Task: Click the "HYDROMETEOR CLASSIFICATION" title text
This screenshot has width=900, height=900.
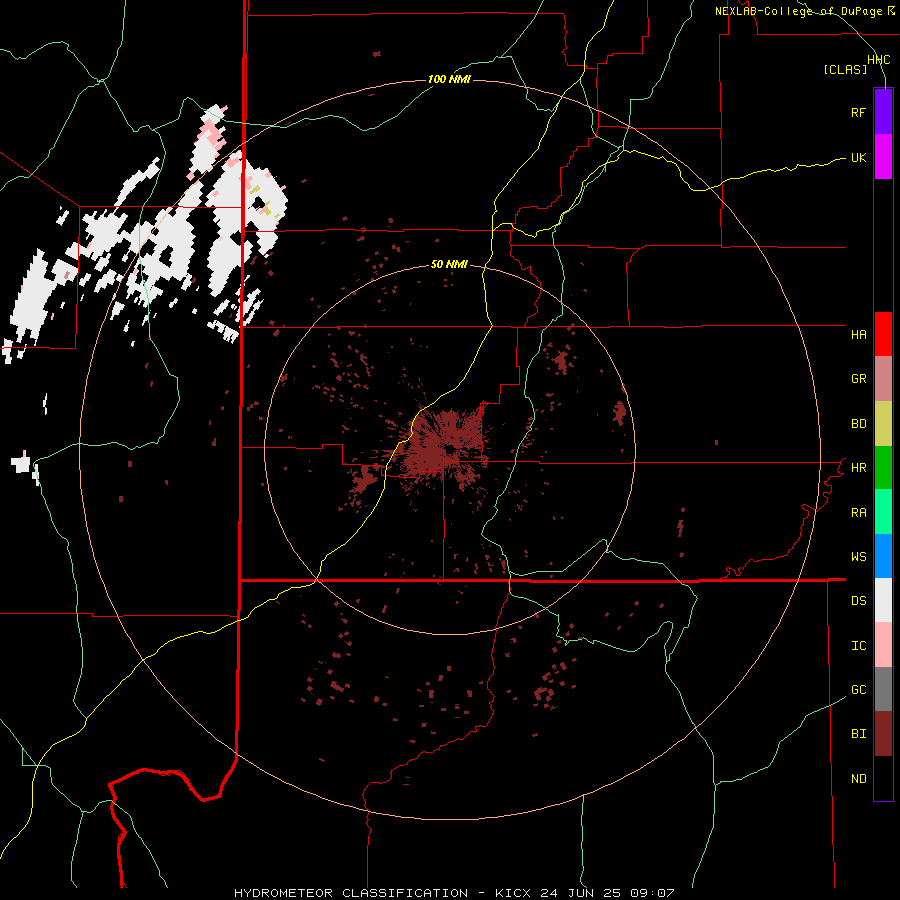Action: [x=351, y=893]
